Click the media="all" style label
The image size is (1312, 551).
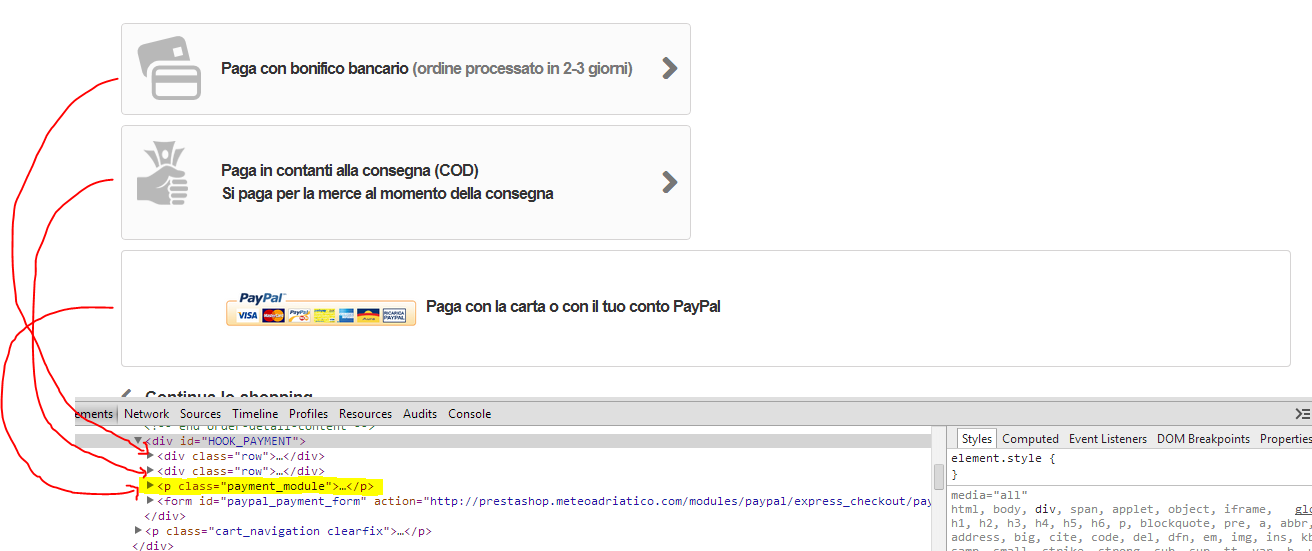point(989,495)
